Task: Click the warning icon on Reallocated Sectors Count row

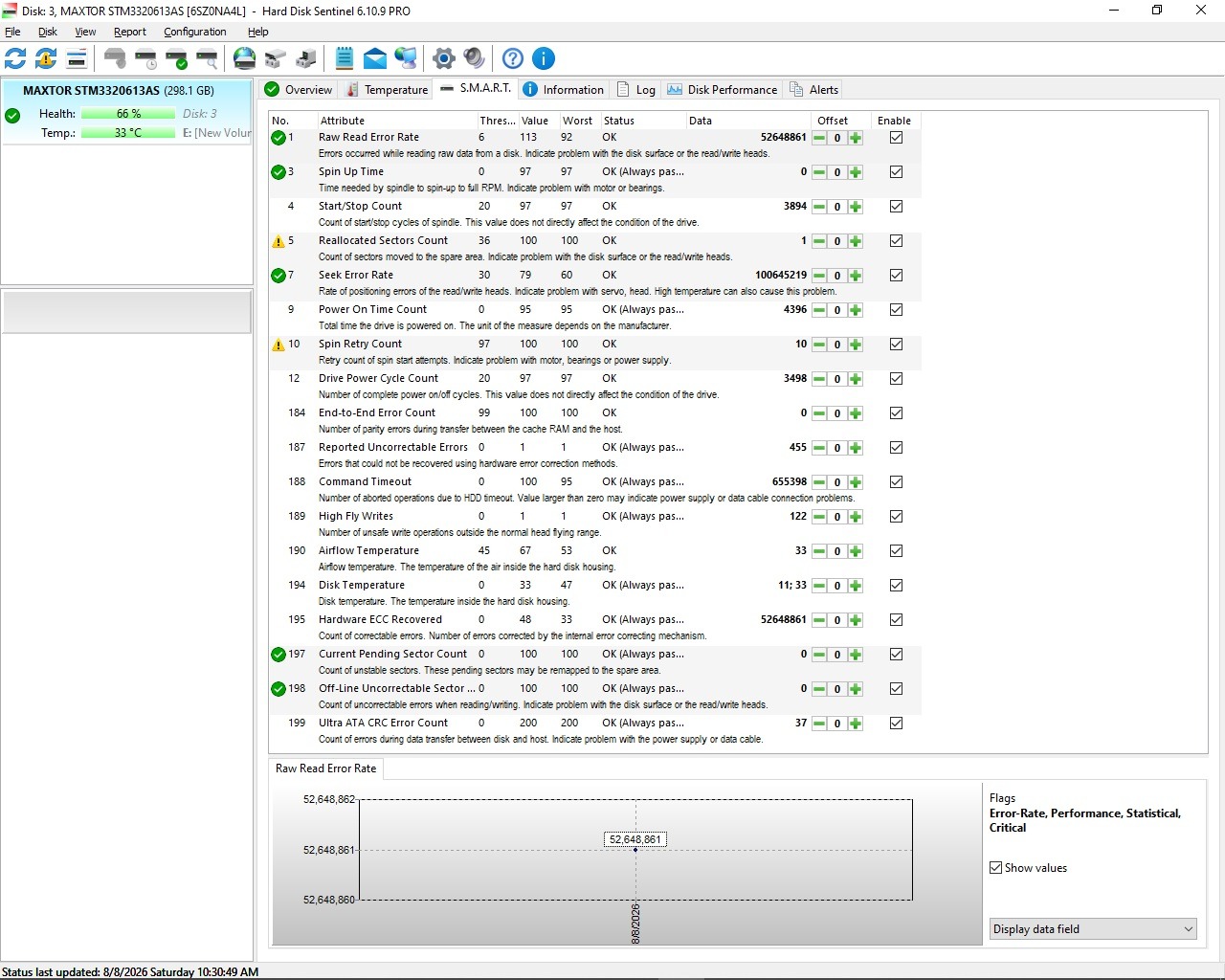Action: [278, 241]
